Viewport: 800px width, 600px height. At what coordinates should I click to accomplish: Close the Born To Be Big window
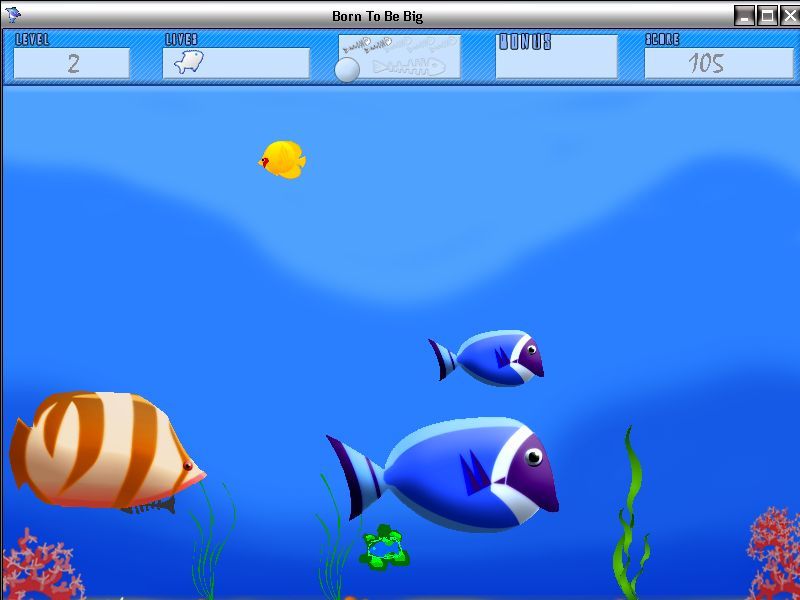click(x=789, y=16)
